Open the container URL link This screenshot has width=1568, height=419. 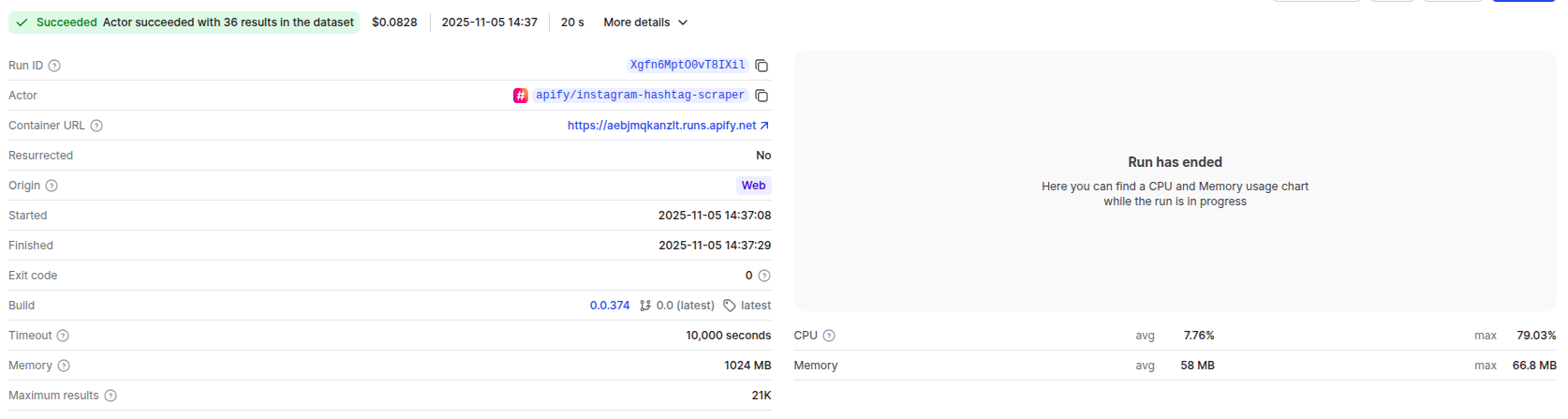[x=669, y=126]
